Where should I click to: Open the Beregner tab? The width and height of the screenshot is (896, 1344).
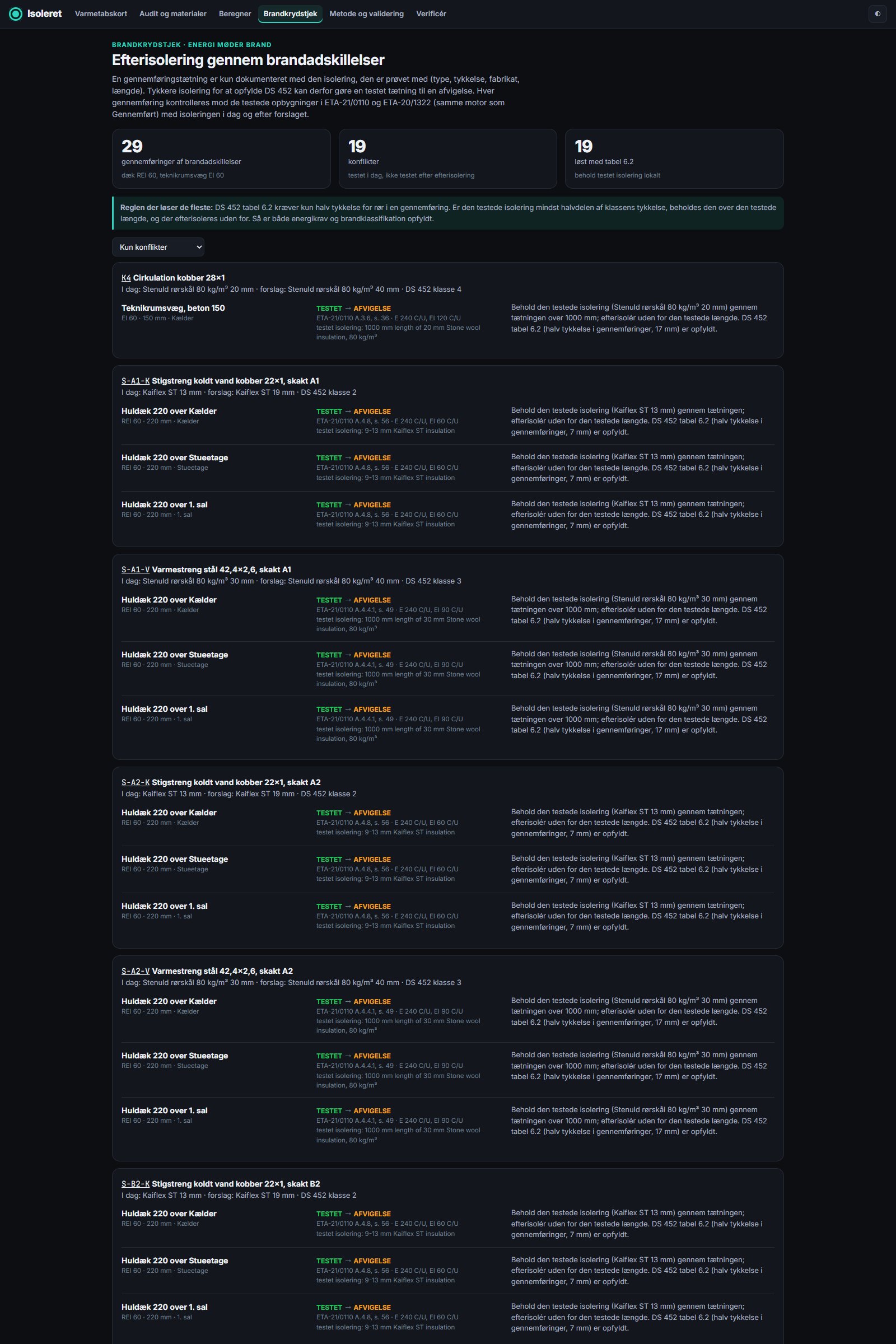pos(235,13)
